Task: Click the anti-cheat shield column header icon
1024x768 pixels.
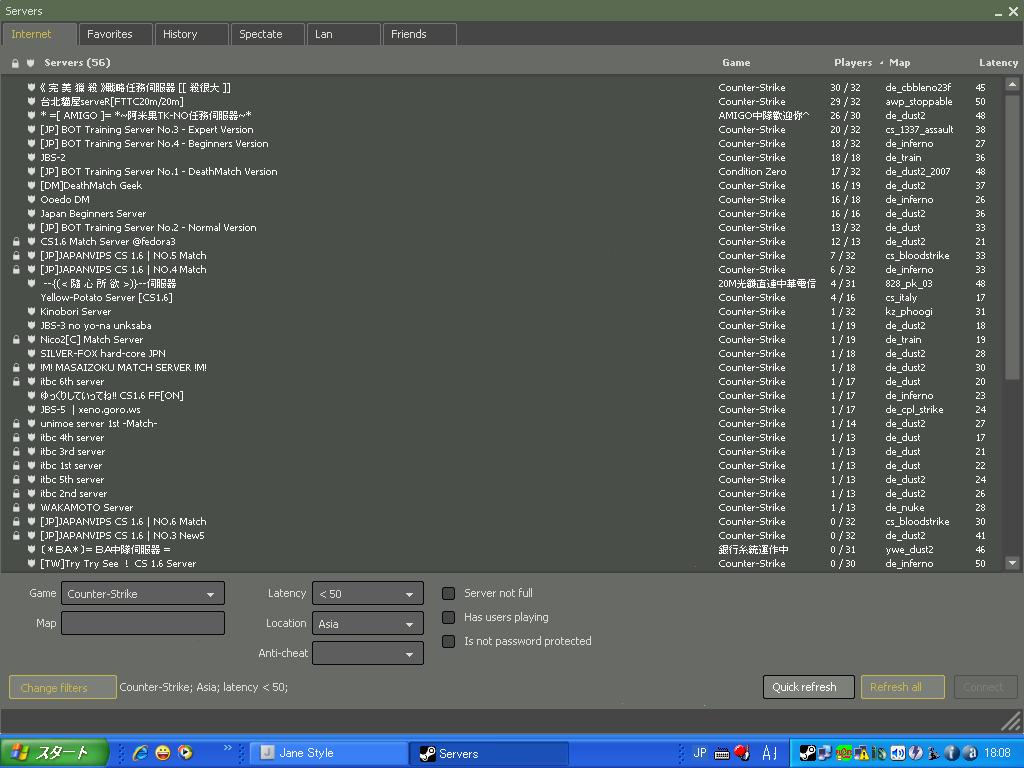Action: click(30, 63)
